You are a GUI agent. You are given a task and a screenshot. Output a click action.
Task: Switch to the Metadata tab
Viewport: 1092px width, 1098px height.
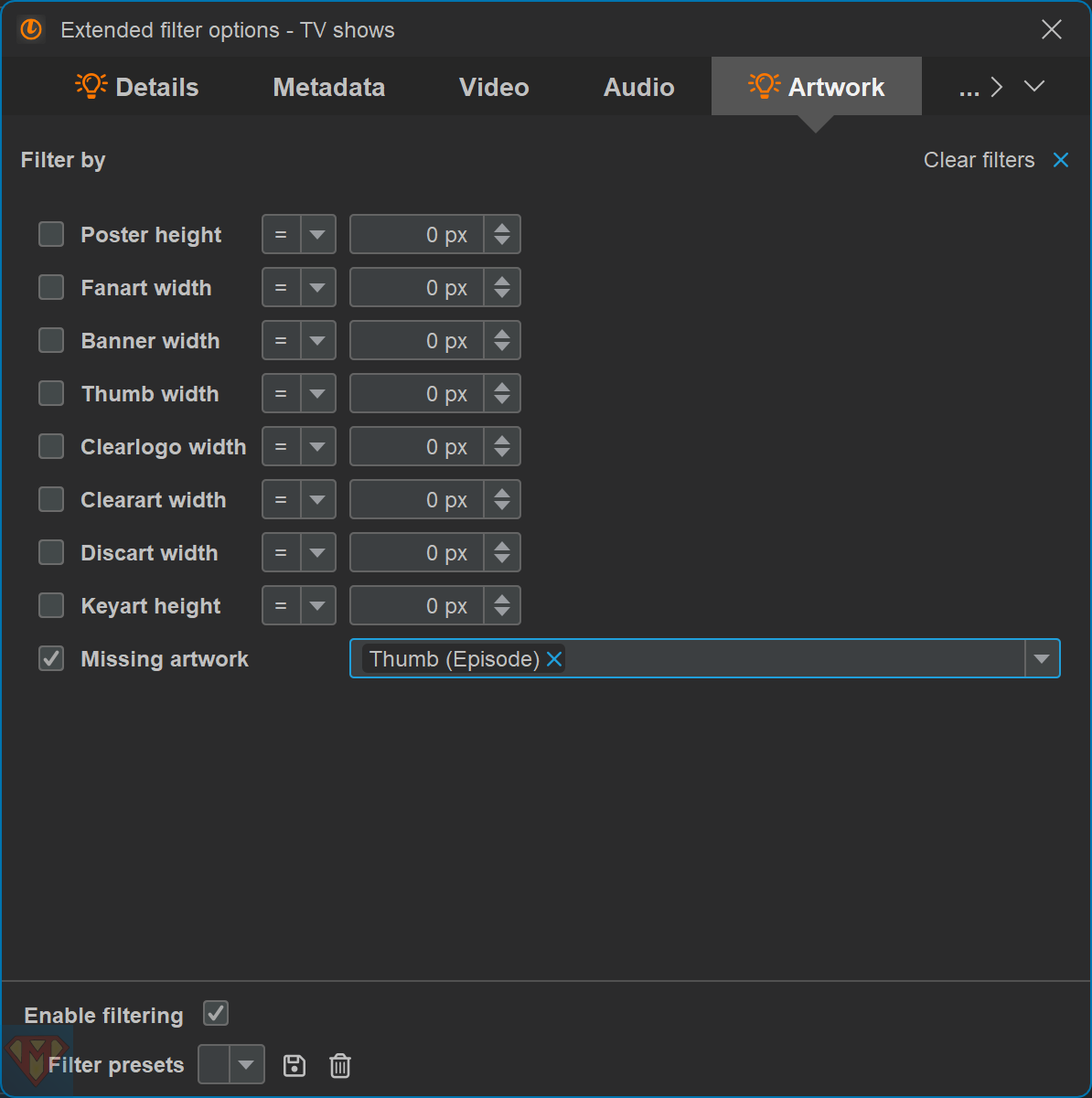328,88
